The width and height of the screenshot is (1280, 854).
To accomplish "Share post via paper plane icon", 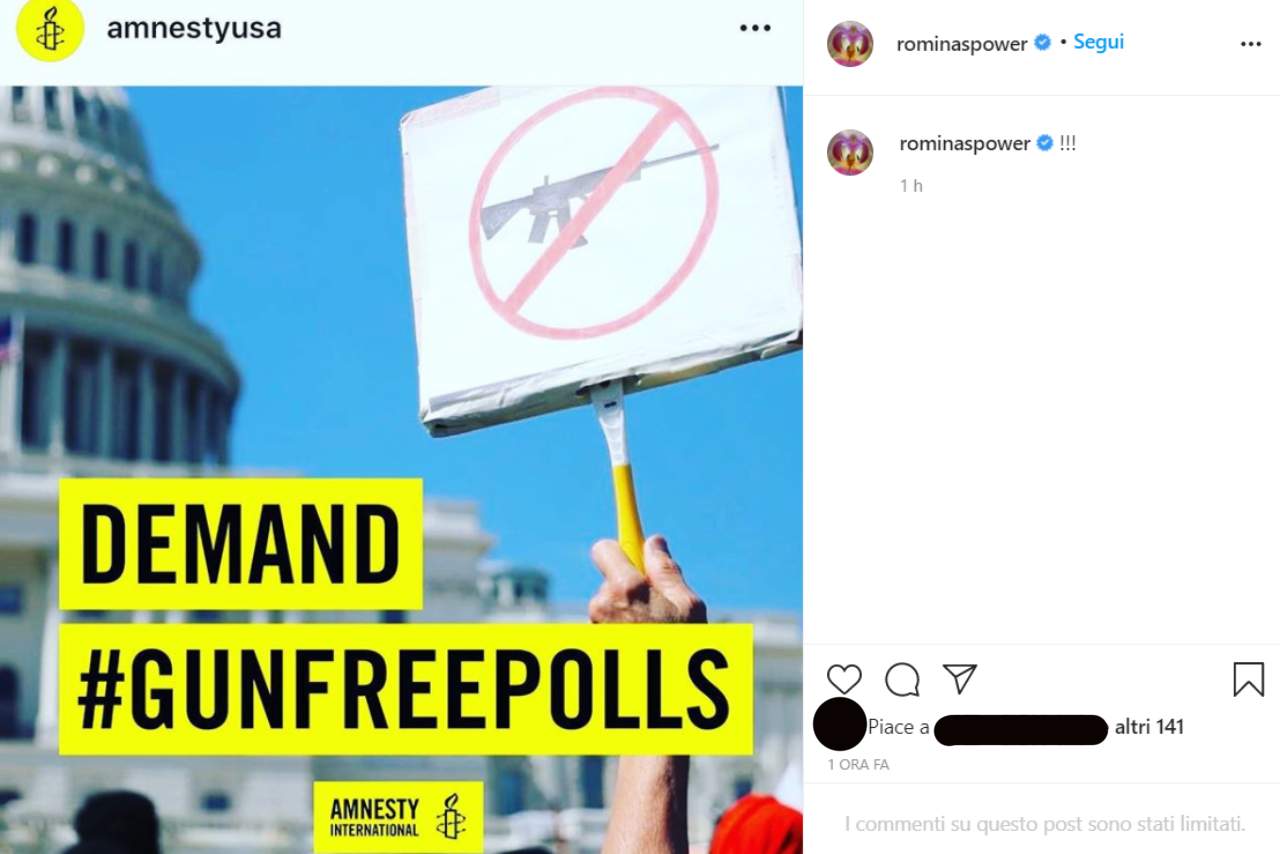I will click(x=960, y=679).
